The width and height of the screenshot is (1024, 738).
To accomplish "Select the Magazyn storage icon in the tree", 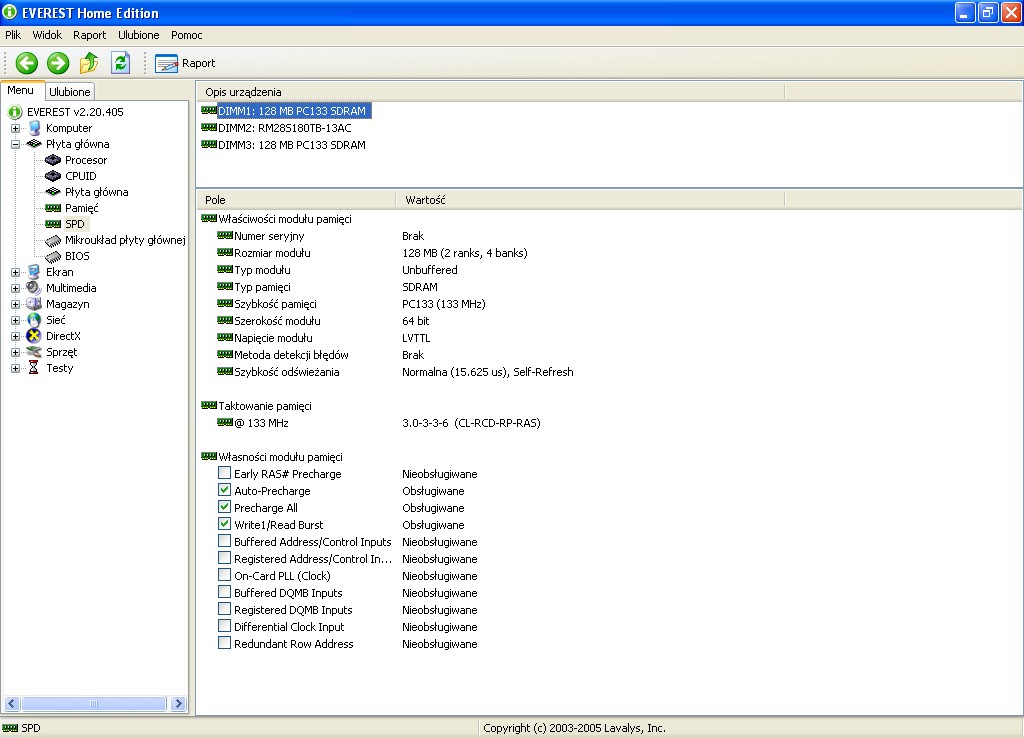I will click(x=34, y=304).
